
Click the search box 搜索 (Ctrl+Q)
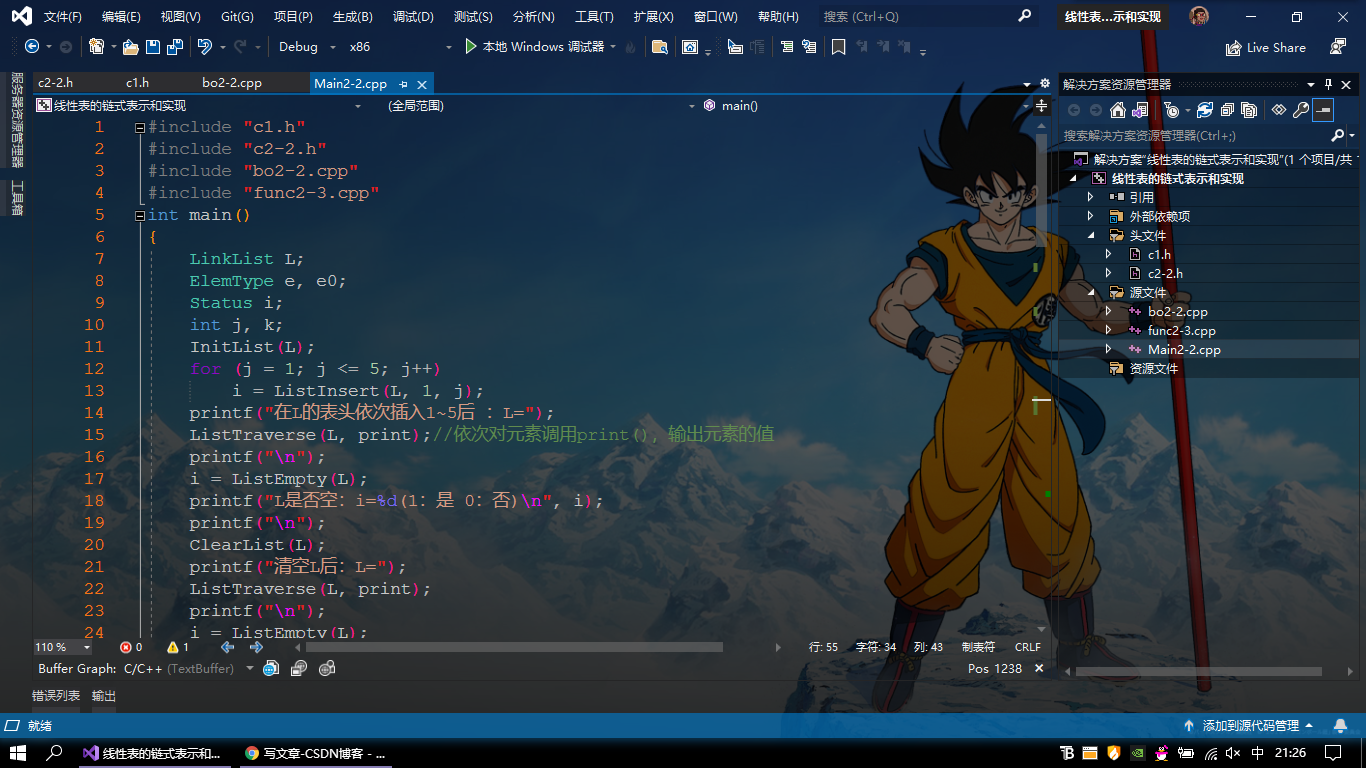coord(927,17)
